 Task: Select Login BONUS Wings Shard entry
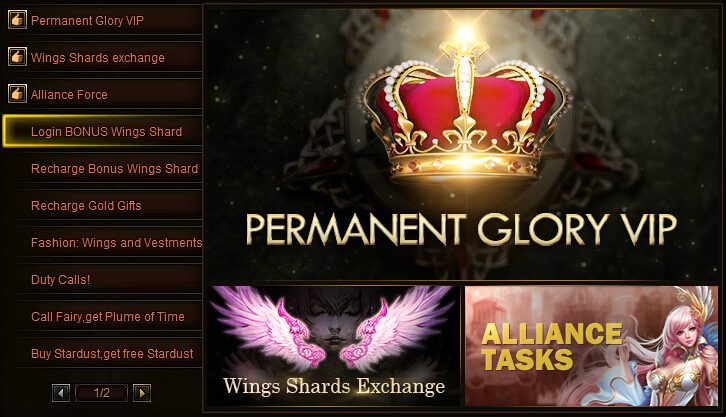[x=103, y=131]
